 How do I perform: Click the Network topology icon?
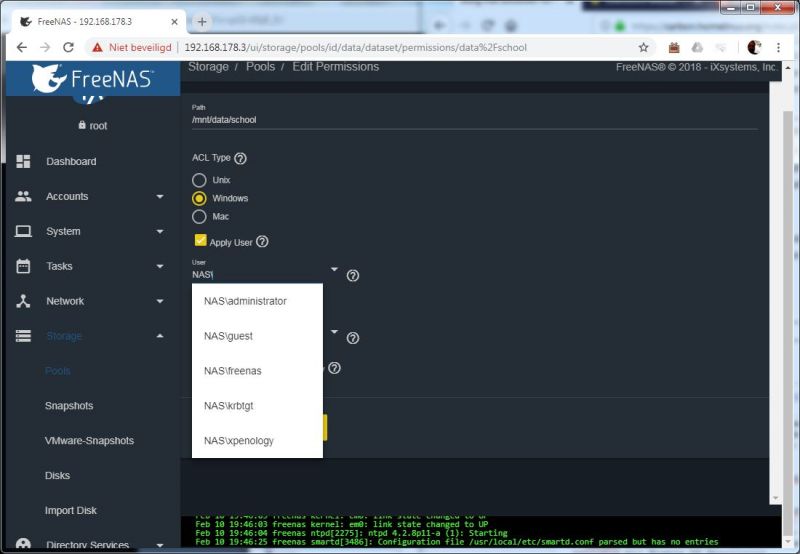23,301
